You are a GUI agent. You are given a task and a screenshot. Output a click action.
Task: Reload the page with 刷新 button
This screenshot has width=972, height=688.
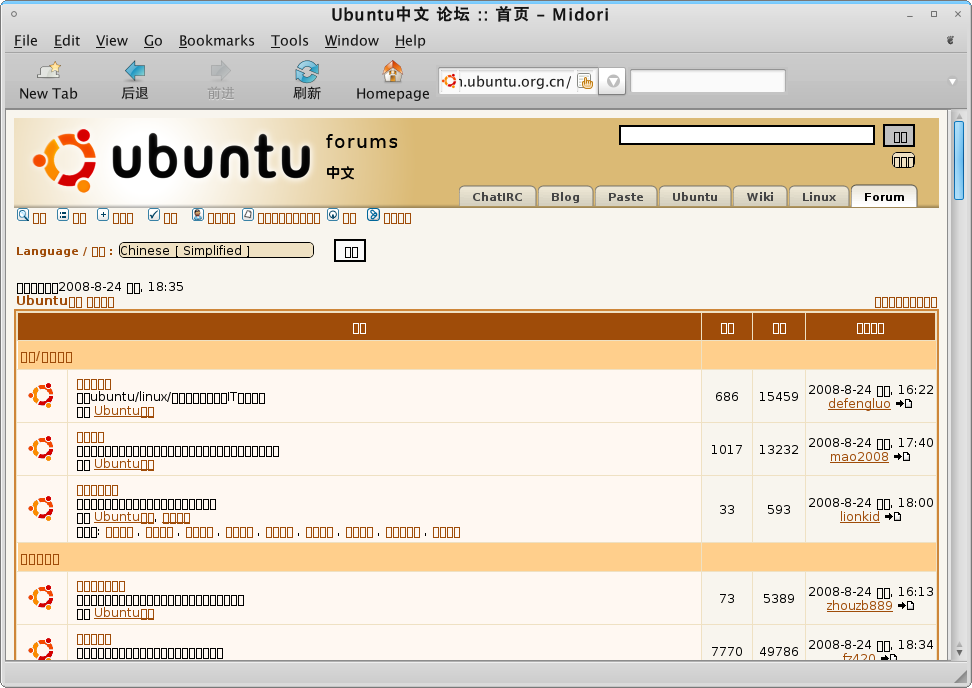pyautogui.click(x=307, y=81)
